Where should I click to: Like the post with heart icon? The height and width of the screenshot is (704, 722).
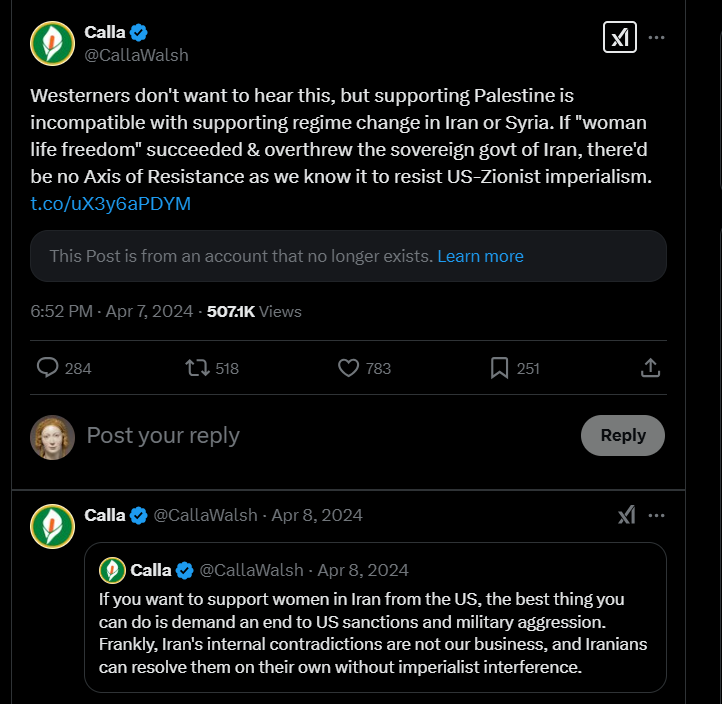pyautogui.click(x=349, y=368)
